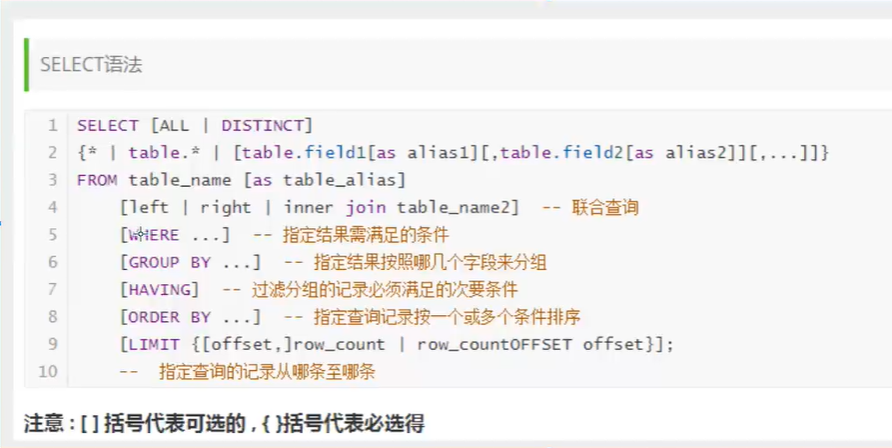Click the word table_name2 in the join clause

tap(457, 208)
